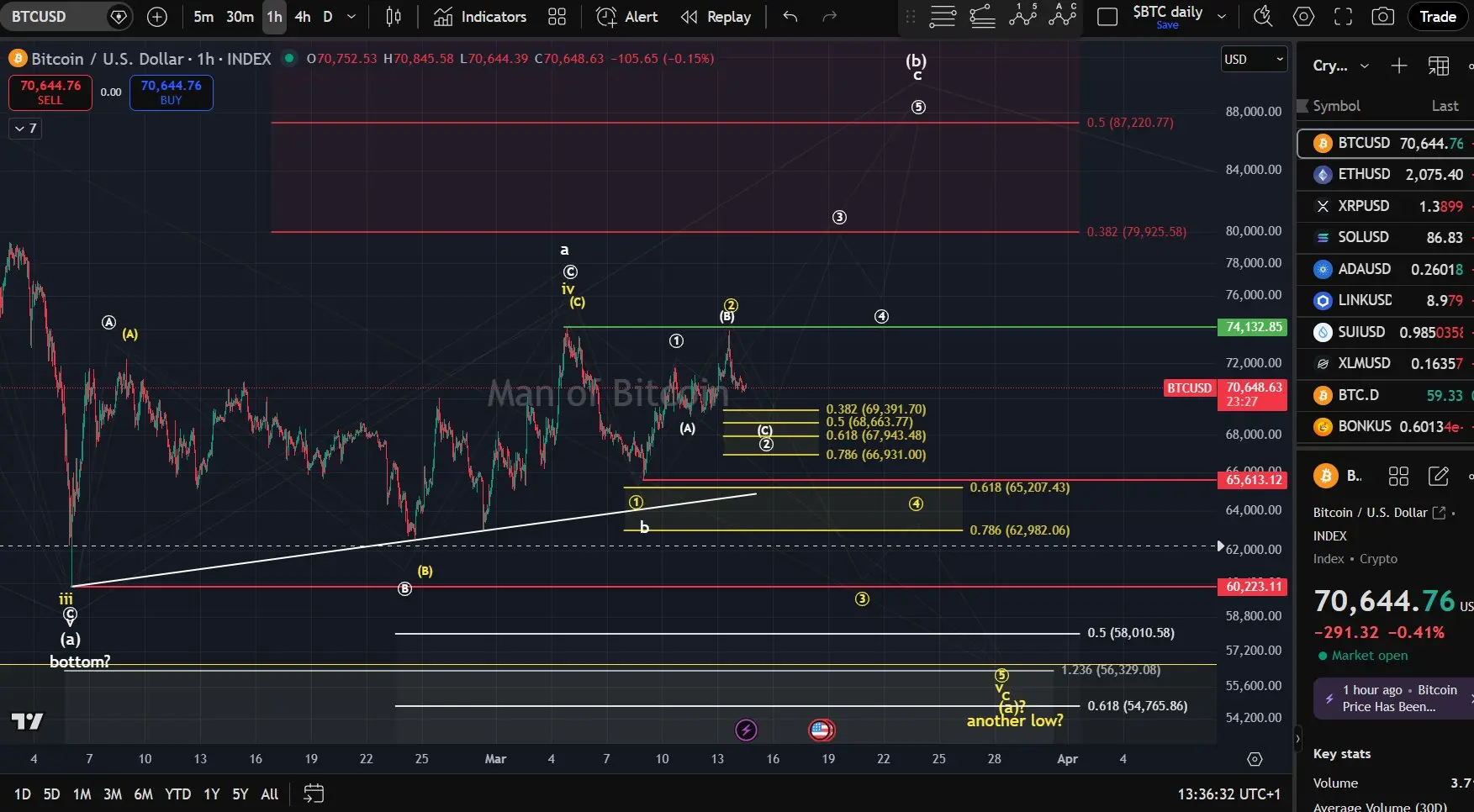Set chart range to 3M
Image resolution: width=1474 pixels, height=812 pixels.
(113, 794)
